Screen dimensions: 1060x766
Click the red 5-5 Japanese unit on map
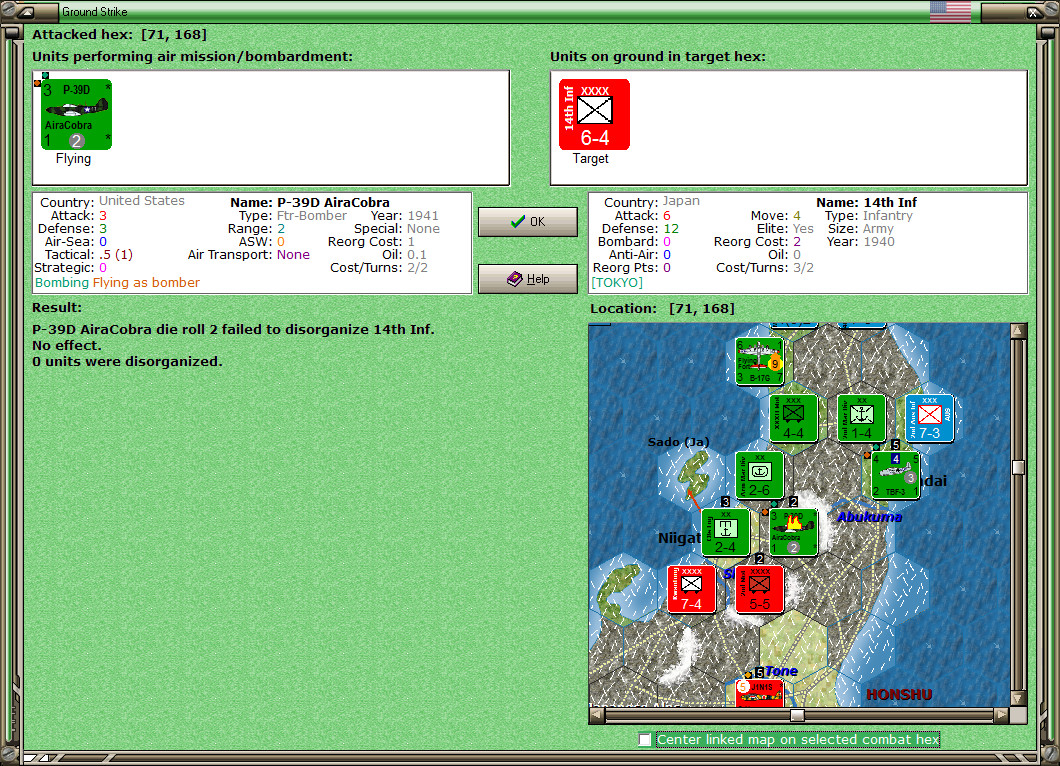[x=760, y=589]
